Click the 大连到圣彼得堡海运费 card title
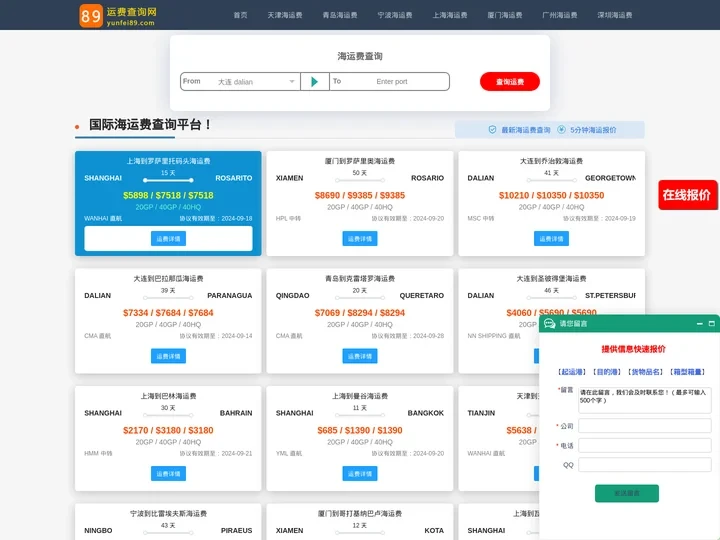The image size is (720, 540). click(551, 279)
